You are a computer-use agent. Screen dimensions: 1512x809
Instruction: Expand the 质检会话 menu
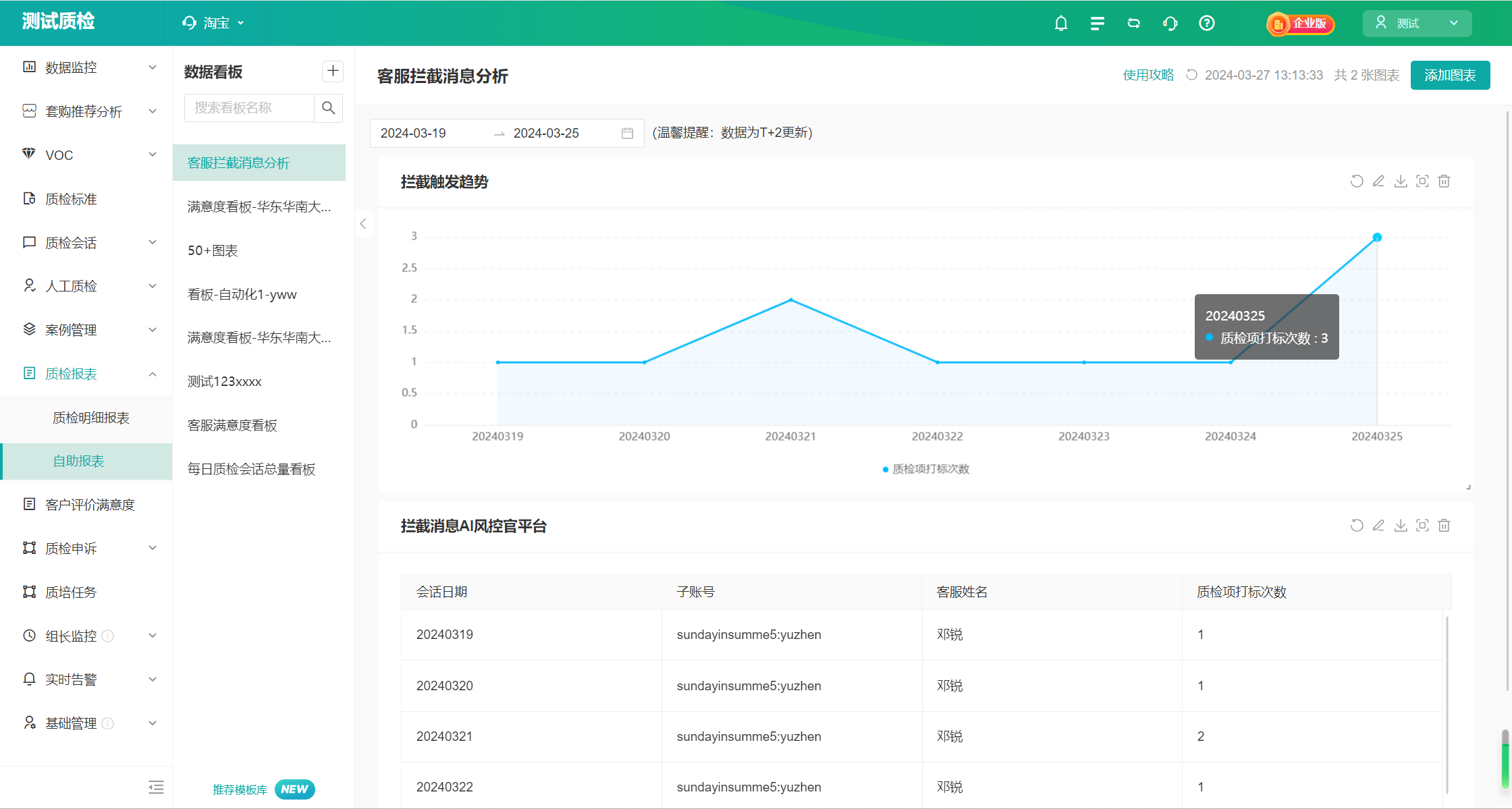86,243
